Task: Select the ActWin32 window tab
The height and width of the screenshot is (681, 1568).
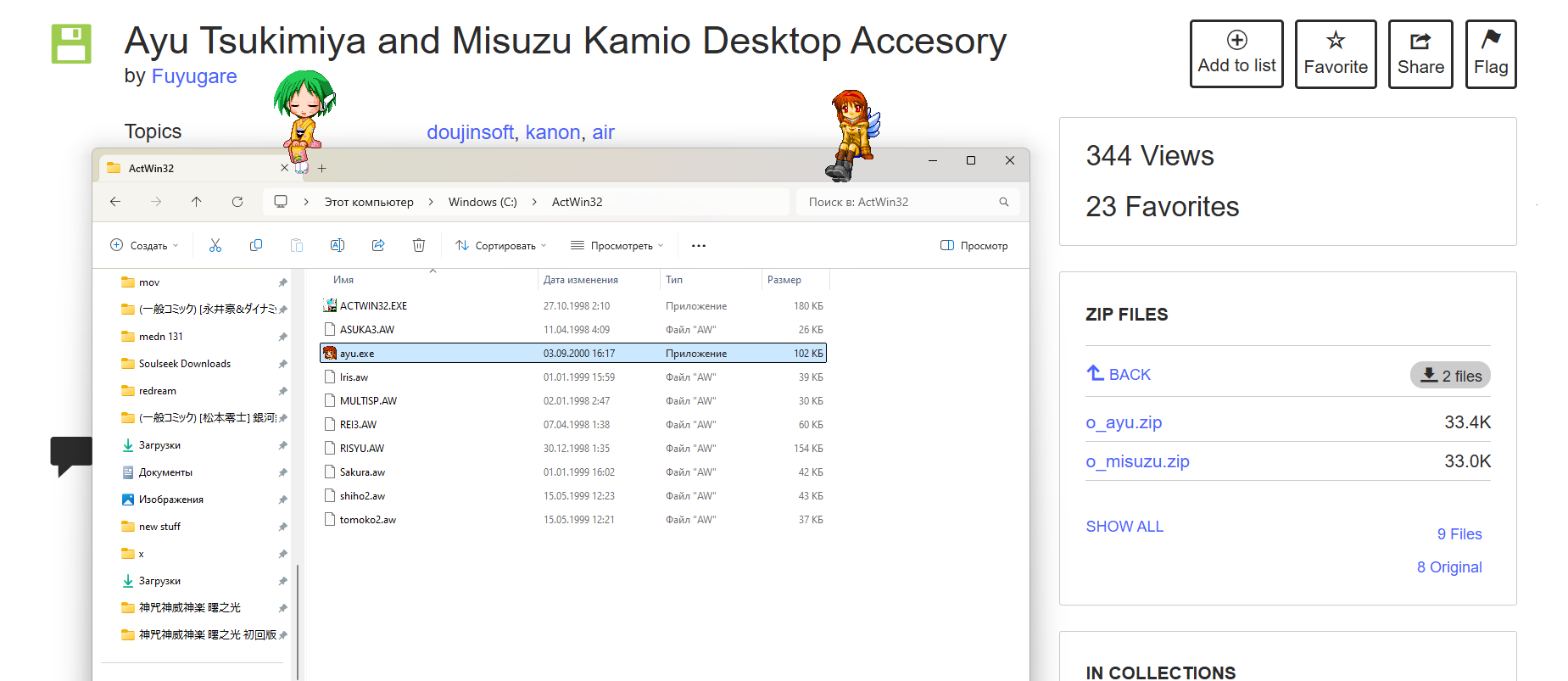Action: 198,168
